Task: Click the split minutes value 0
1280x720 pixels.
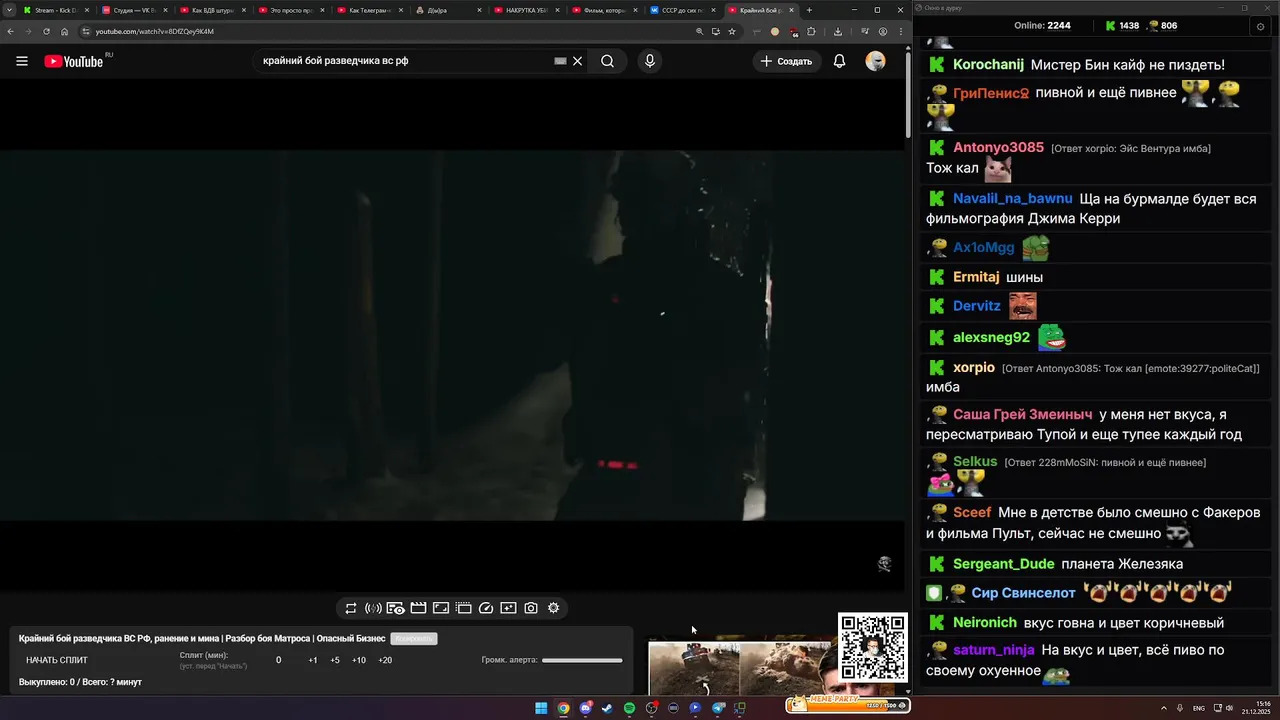Action: pos(278,660)
